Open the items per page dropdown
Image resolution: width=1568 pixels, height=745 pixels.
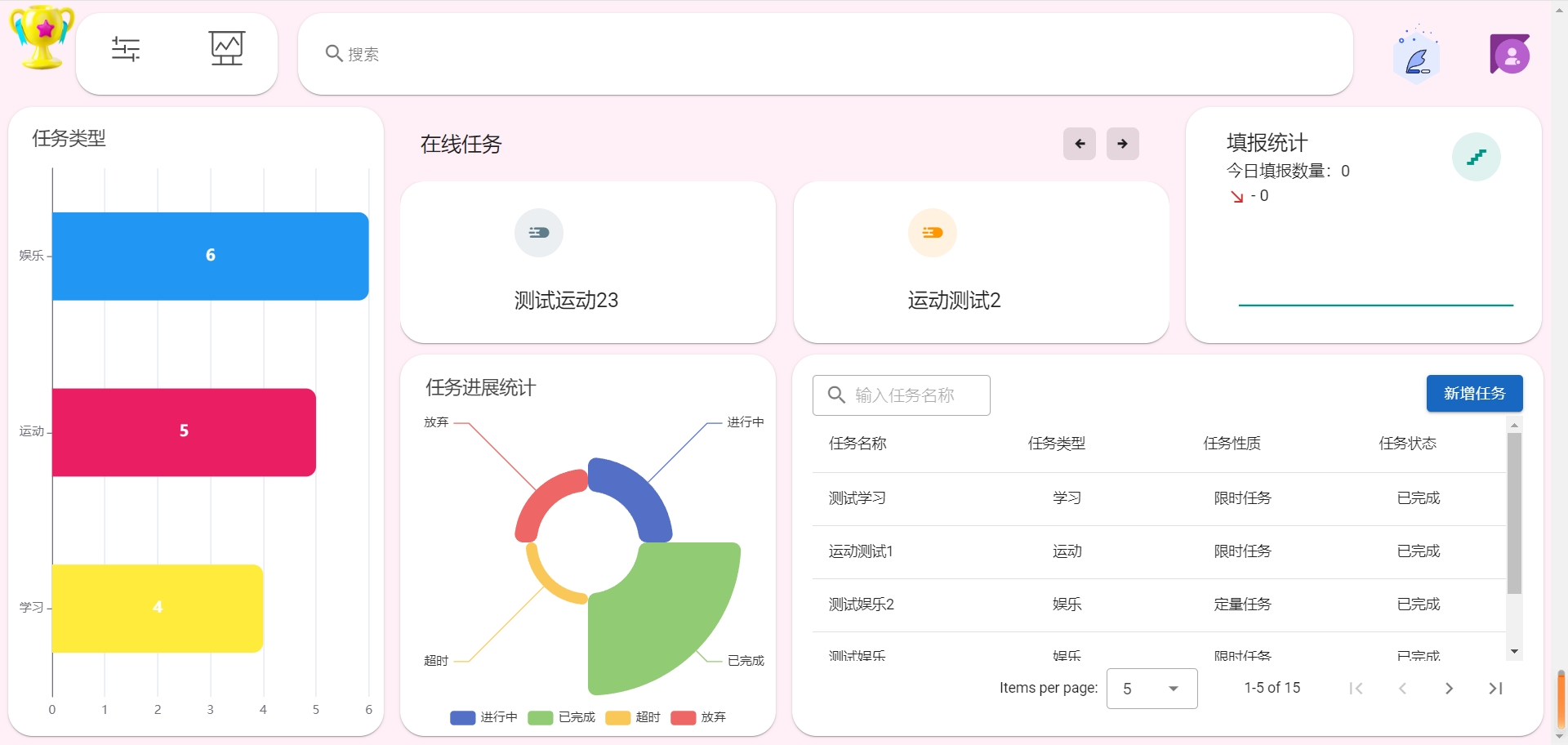tap(1151, 689)
